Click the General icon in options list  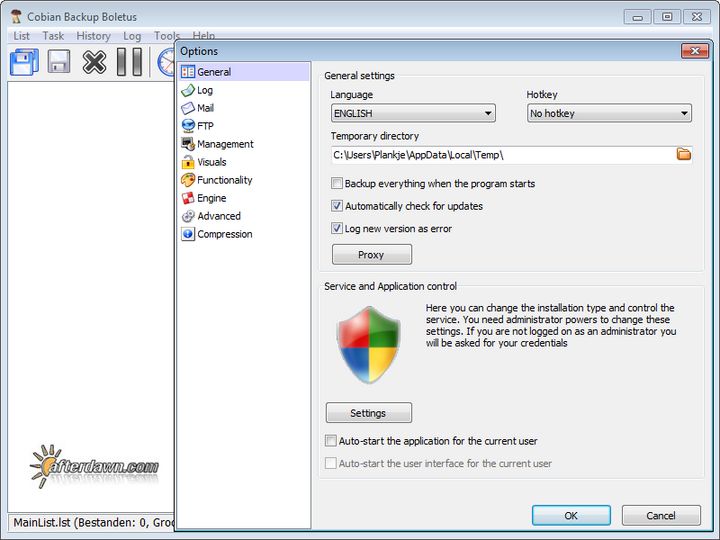point(188,72)
